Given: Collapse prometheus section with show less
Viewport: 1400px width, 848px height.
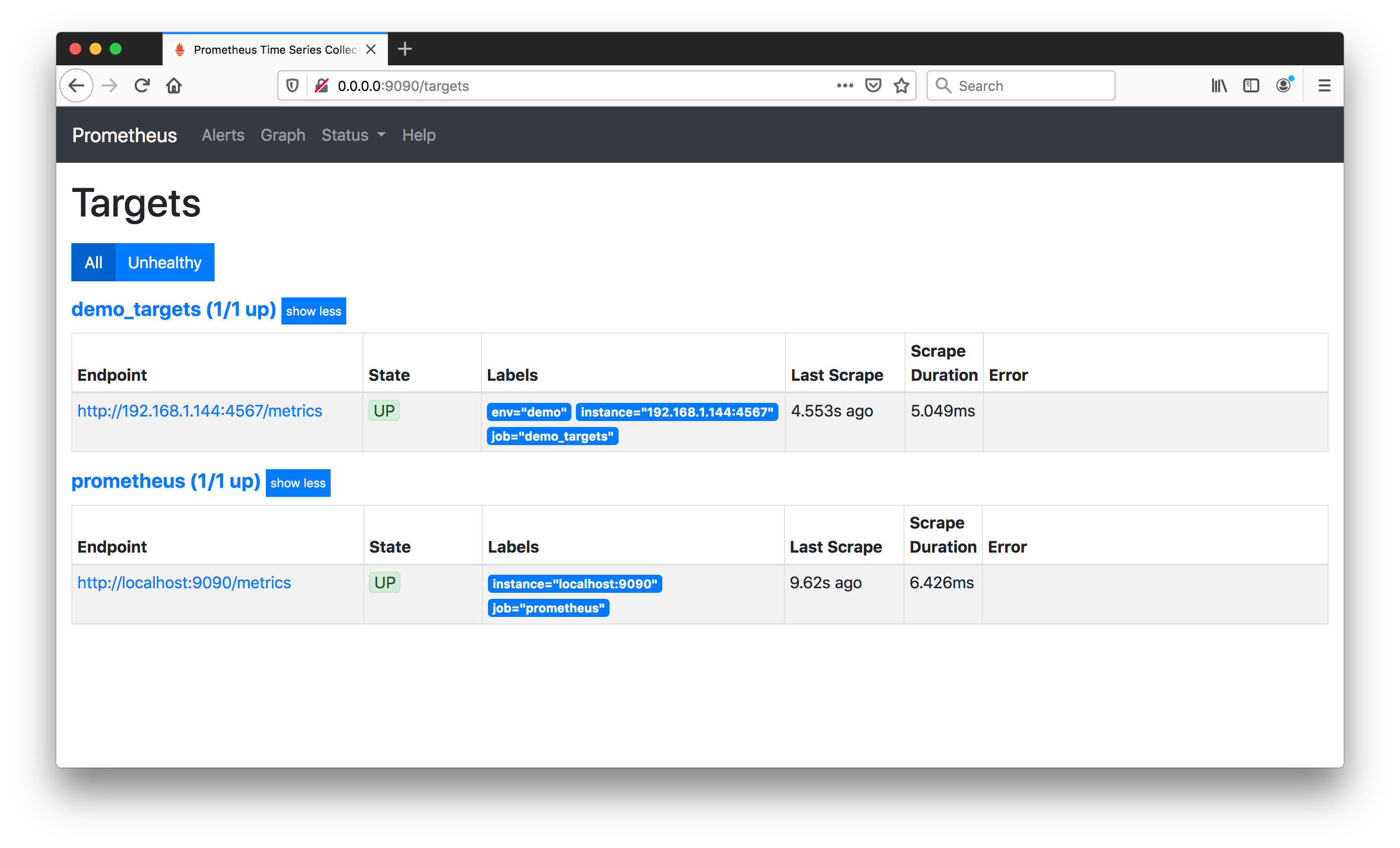Looking at the screenshot, I should click(x=298, y=483).
